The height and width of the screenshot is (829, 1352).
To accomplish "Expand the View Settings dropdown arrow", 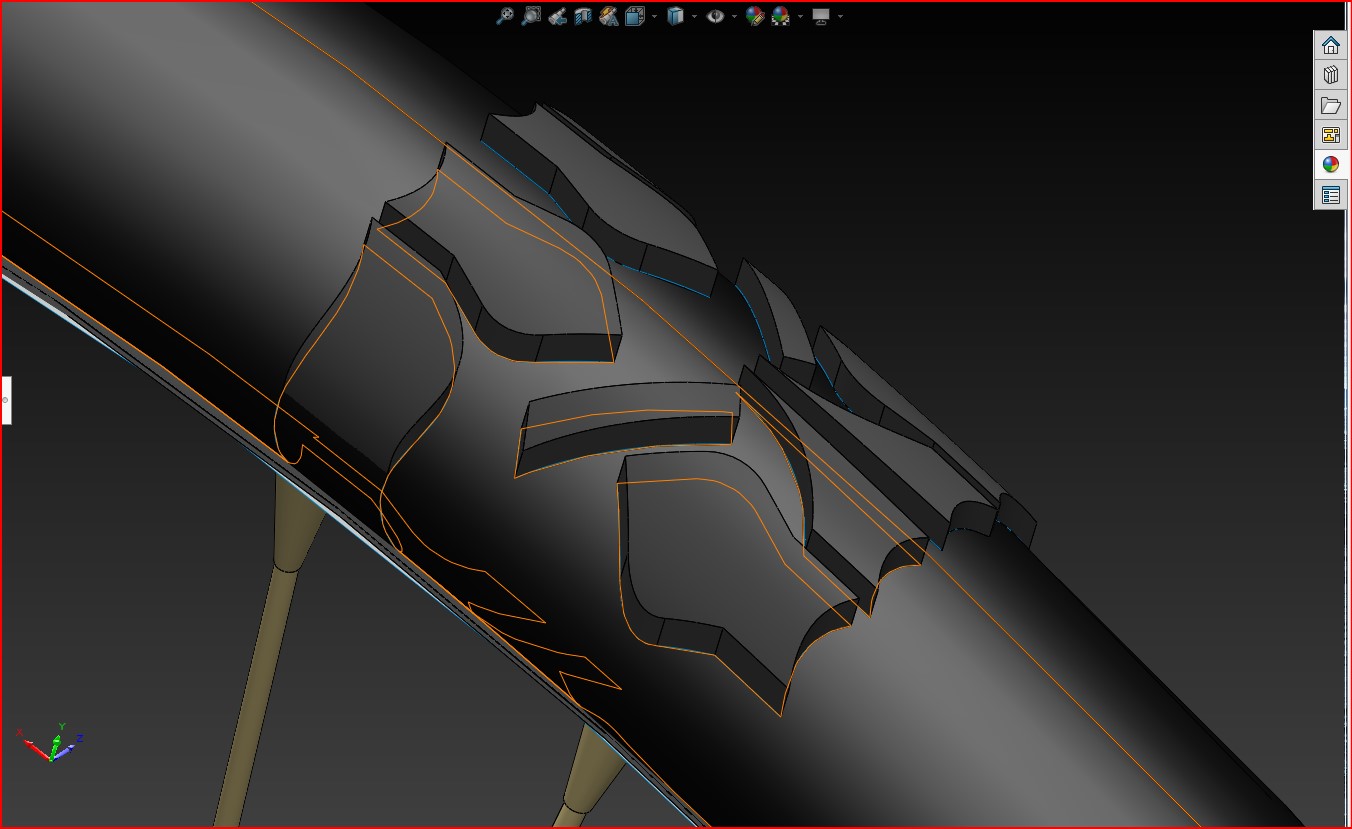I will pyautogui.click(x=840, y=16).
